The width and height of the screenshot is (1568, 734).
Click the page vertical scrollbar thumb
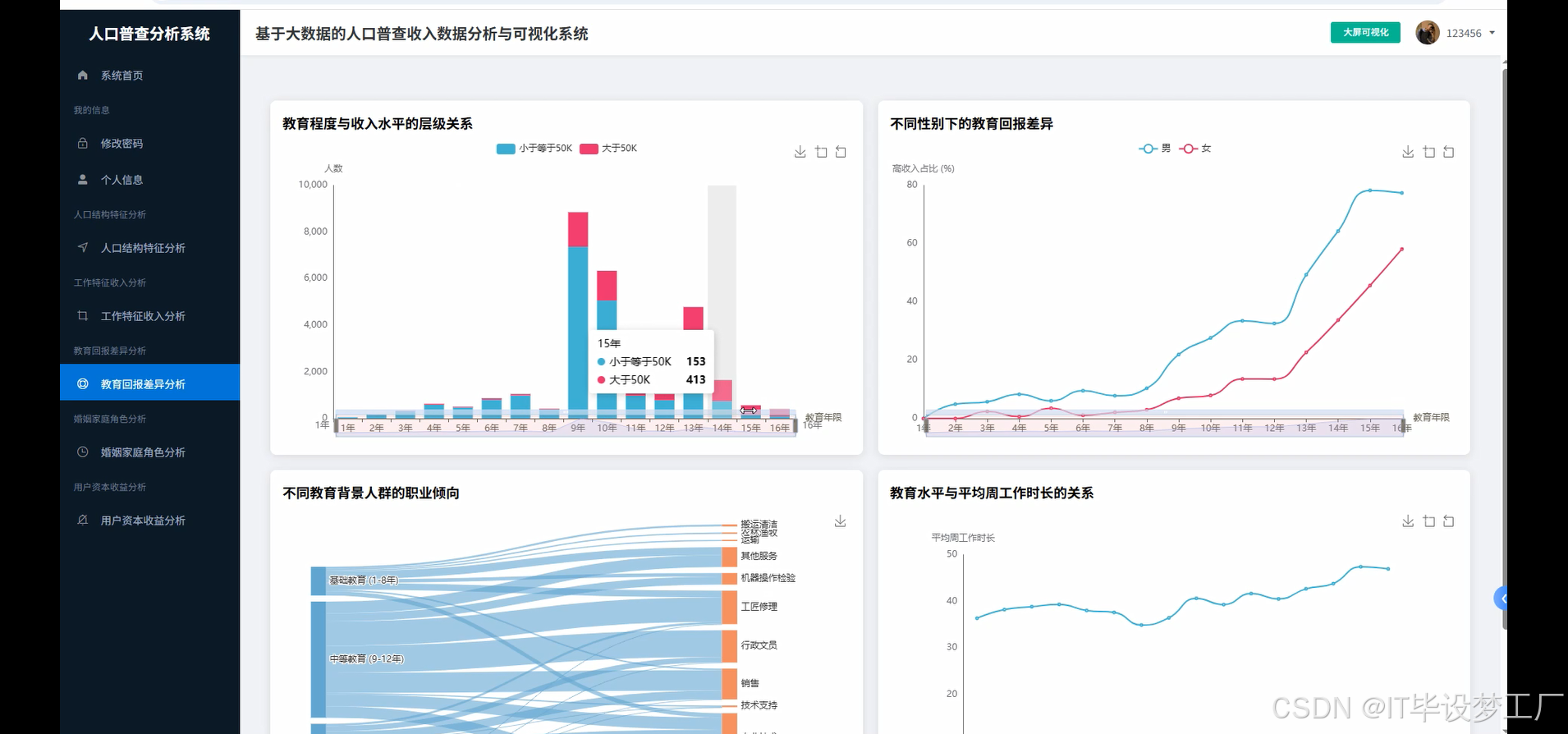coord(1505,349)
